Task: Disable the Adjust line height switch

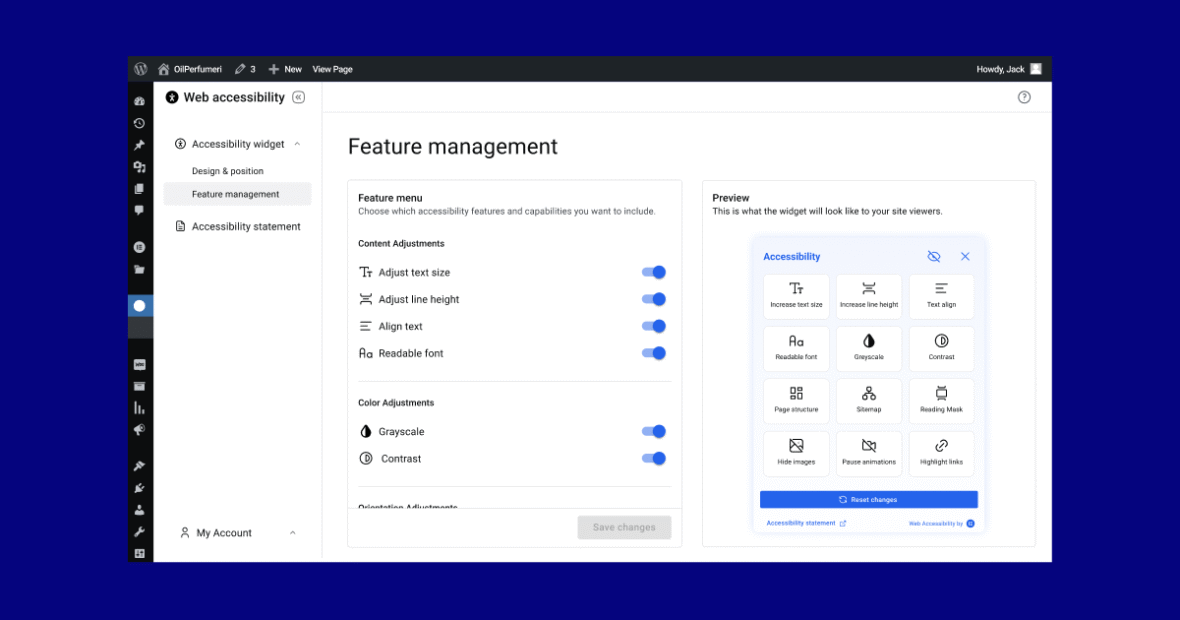Action: [x=653, y=299]
